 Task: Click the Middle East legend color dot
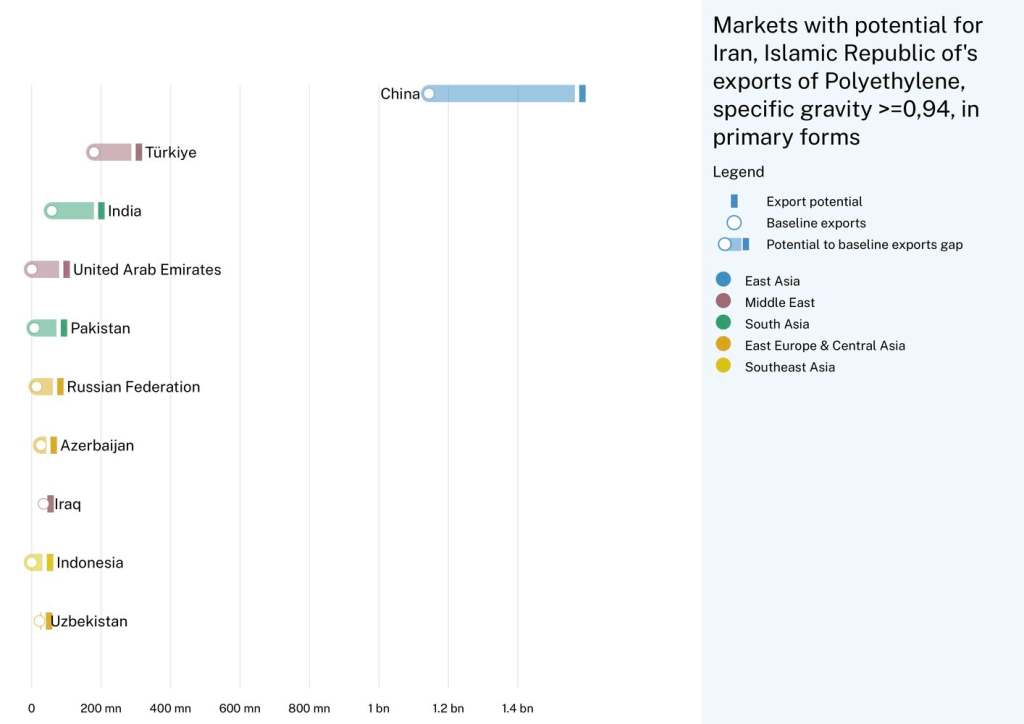click(724, 302)
